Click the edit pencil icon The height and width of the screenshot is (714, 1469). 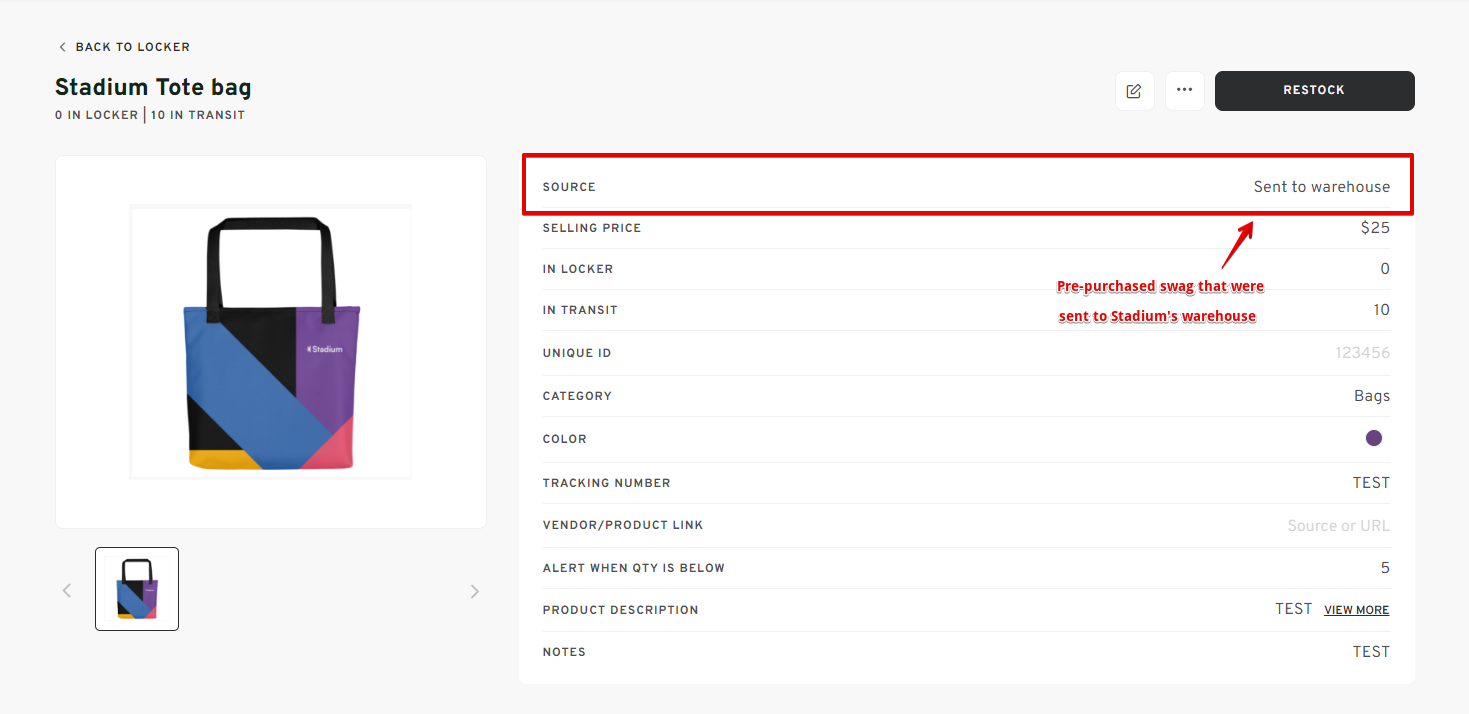pyautogui.click(x=1134, y=91)
